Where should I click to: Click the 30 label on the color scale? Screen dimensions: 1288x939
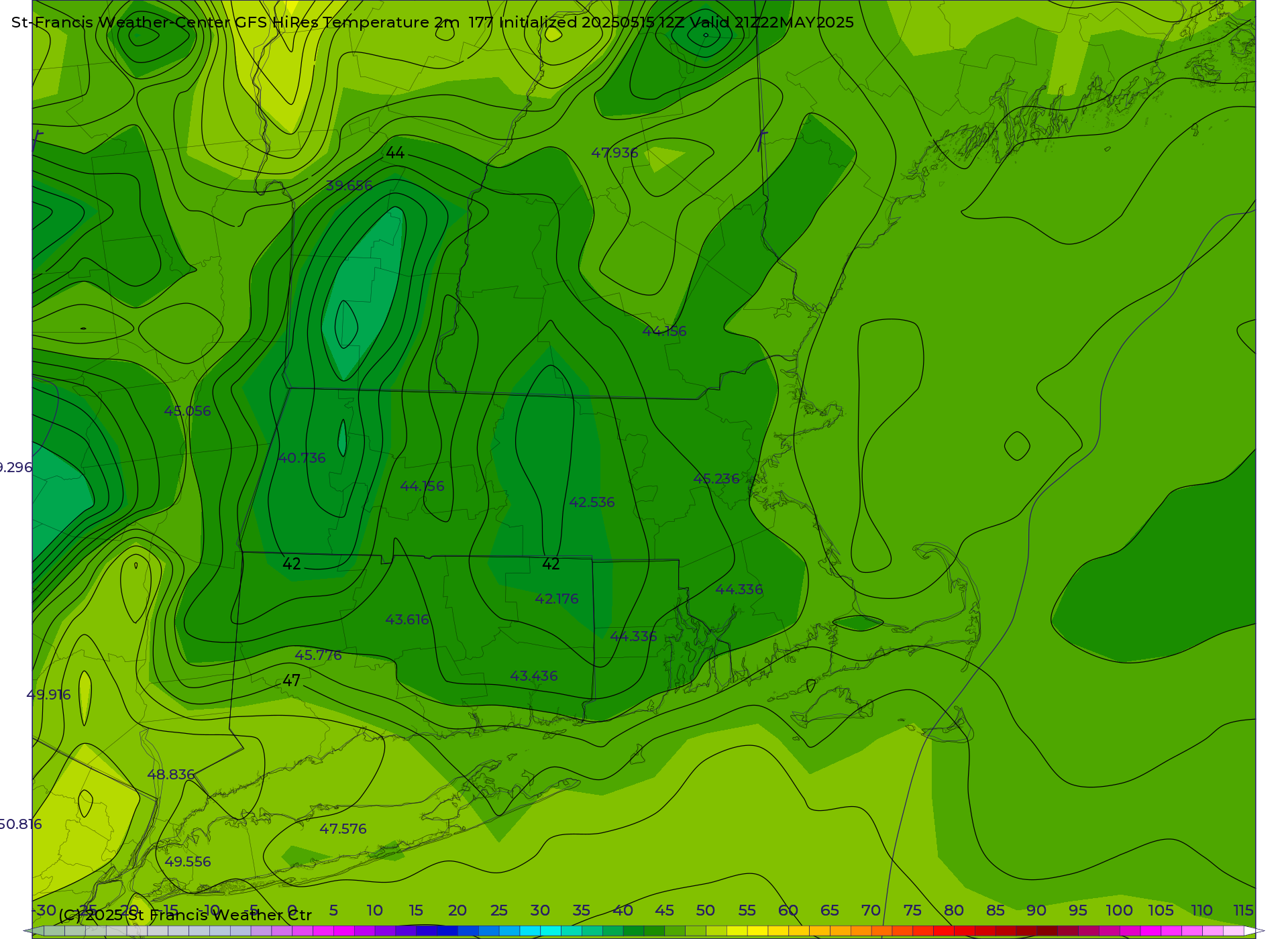540,910
